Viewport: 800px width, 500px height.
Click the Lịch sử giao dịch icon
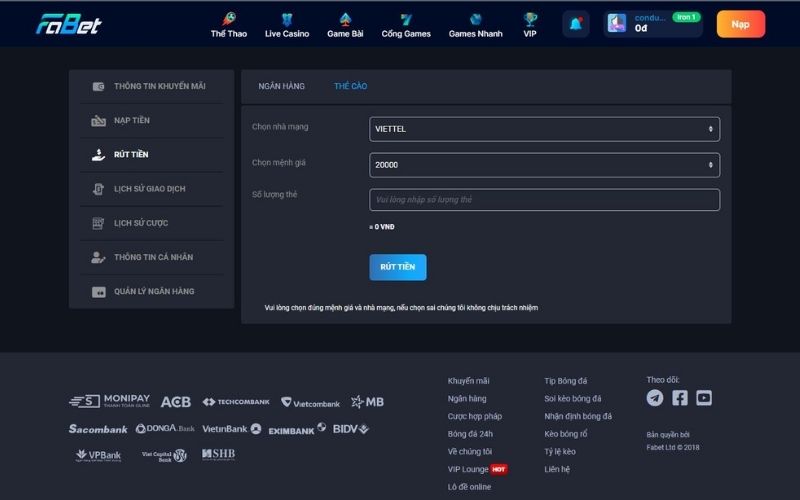(x=98, y=189)
